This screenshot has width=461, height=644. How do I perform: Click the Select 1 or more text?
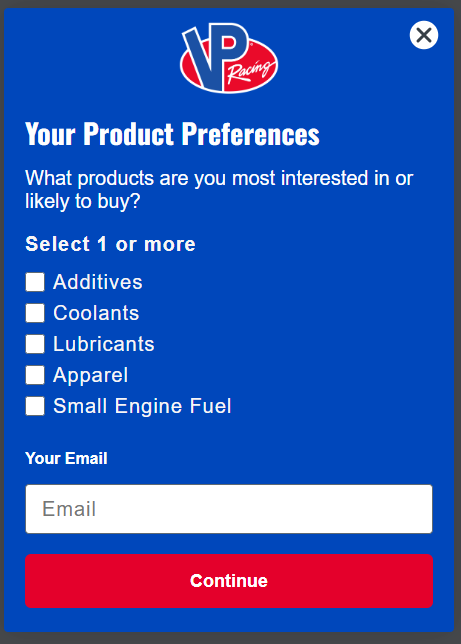click(111, 244)
